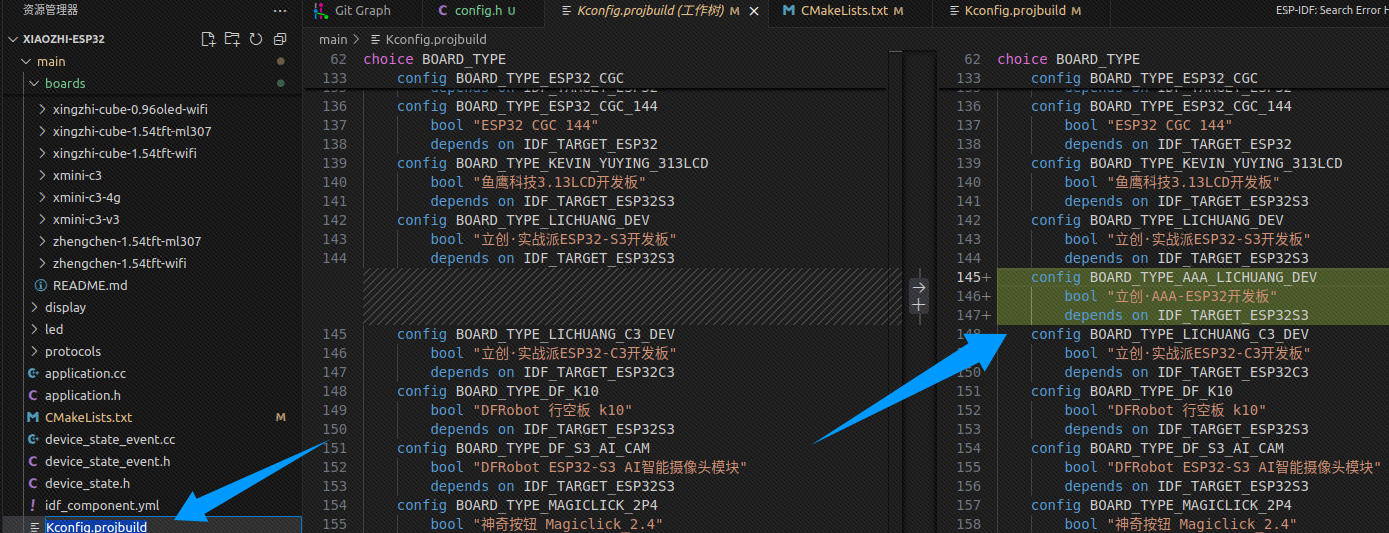The height and width of the screenshot is (533, 1389).
Task: Switch to the config.h tab
Action: coord(484,11)
